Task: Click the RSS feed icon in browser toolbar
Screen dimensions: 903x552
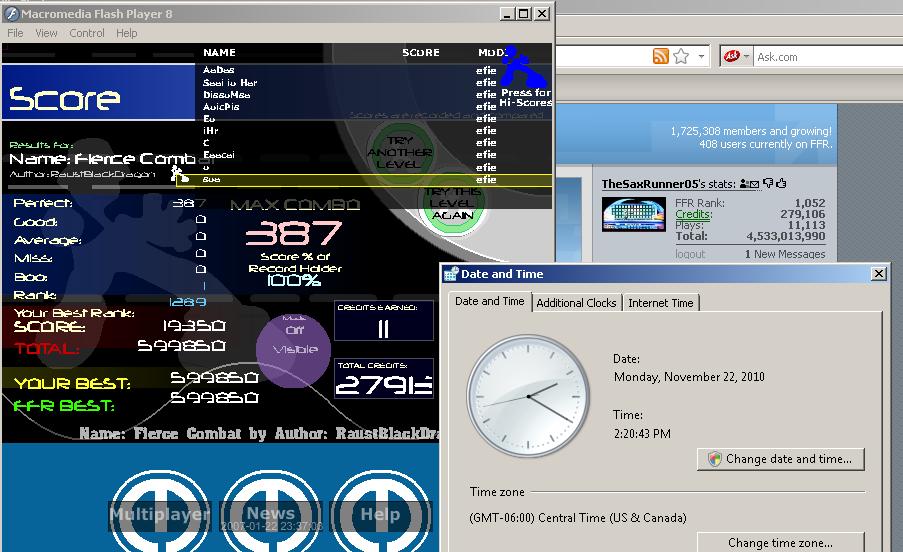Action: pos(661,56)
